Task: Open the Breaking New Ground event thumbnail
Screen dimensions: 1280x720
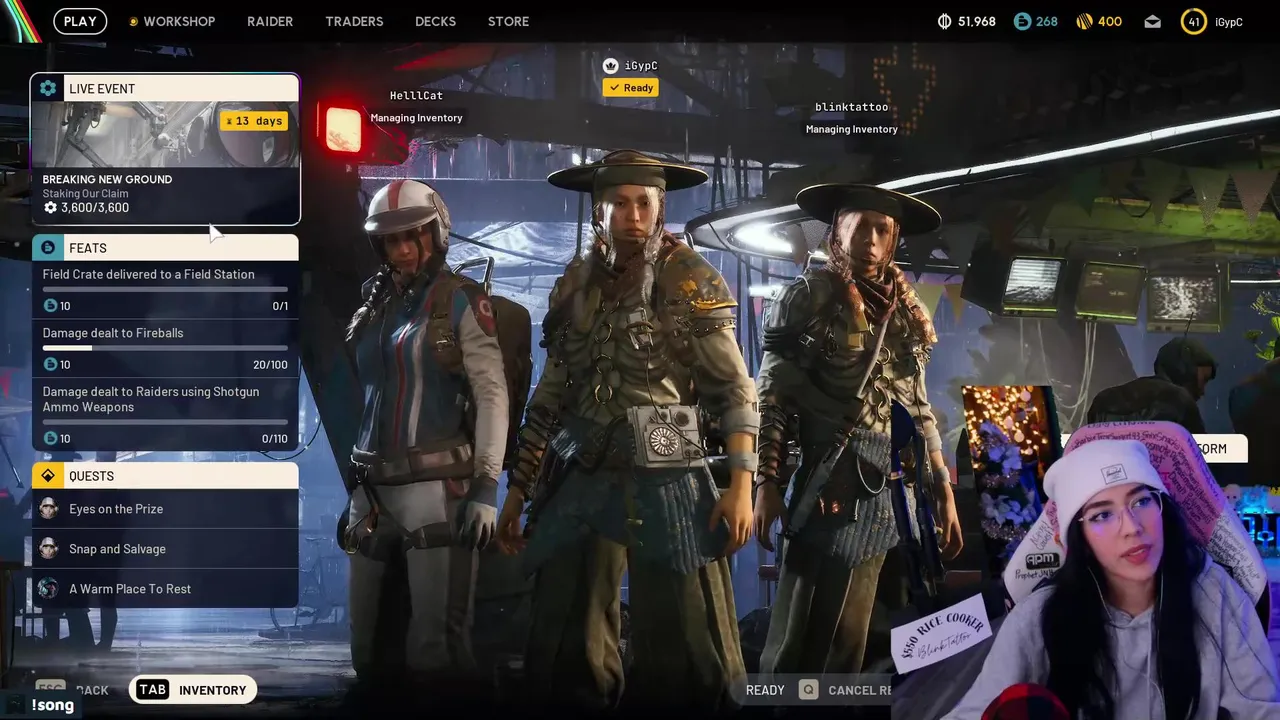Action: pyautogui.click(x=165, y=133)
